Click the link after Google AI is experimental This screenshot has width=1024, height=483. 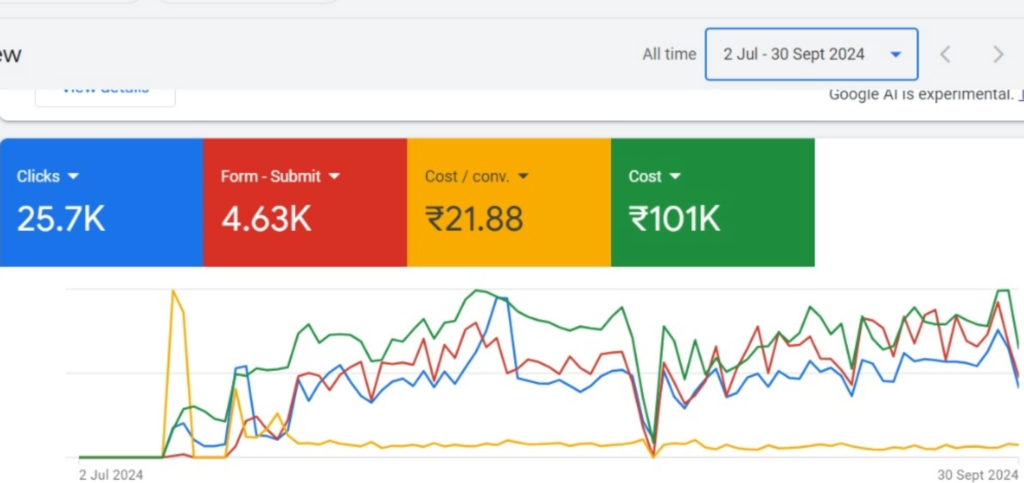[x=1020, y=95]
